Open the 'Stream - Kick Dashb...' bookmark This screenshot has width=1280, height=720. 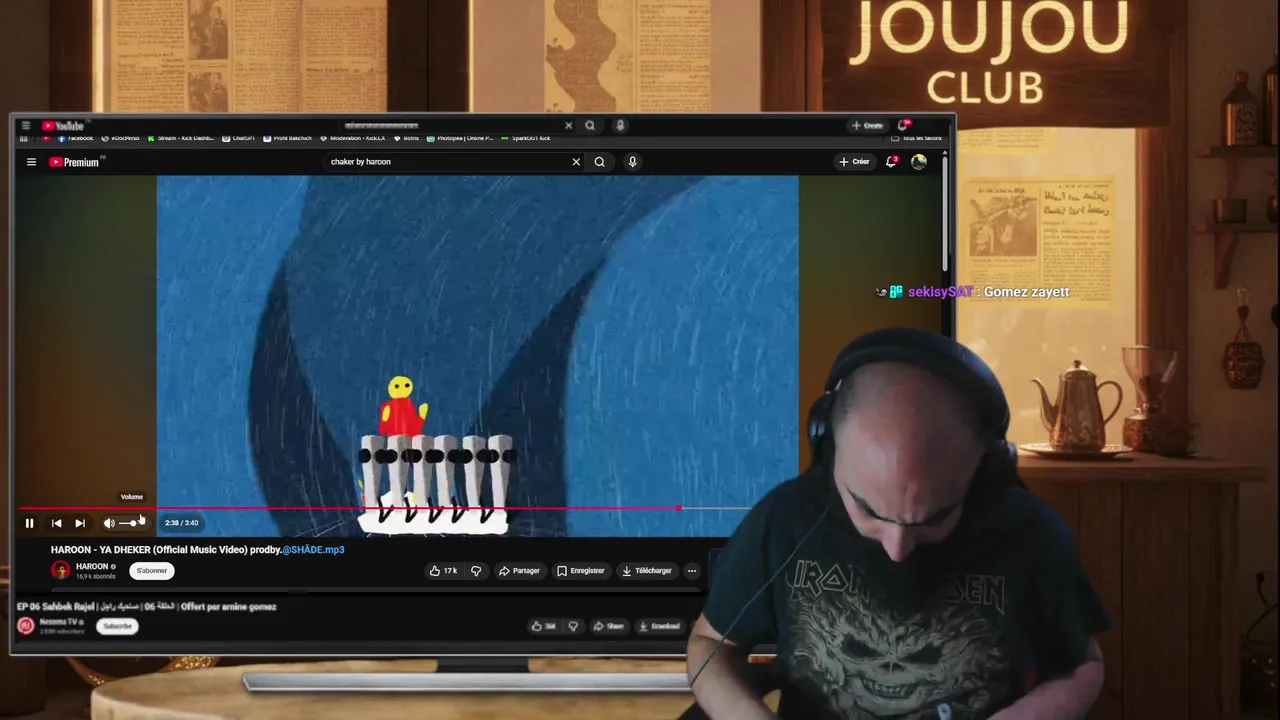point(181,138)
